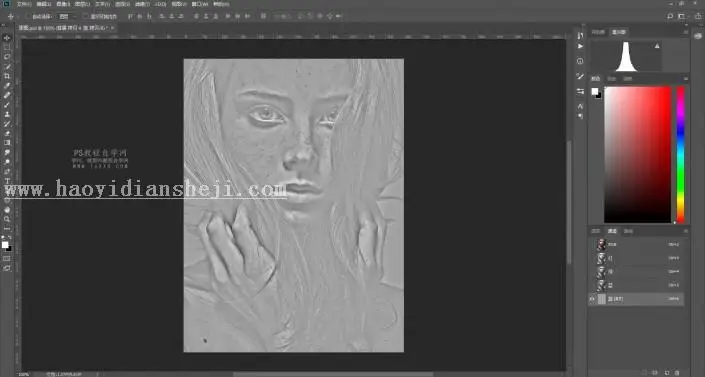Open the first menu in the menu bar
705x377 pixels.
[24, 4]
